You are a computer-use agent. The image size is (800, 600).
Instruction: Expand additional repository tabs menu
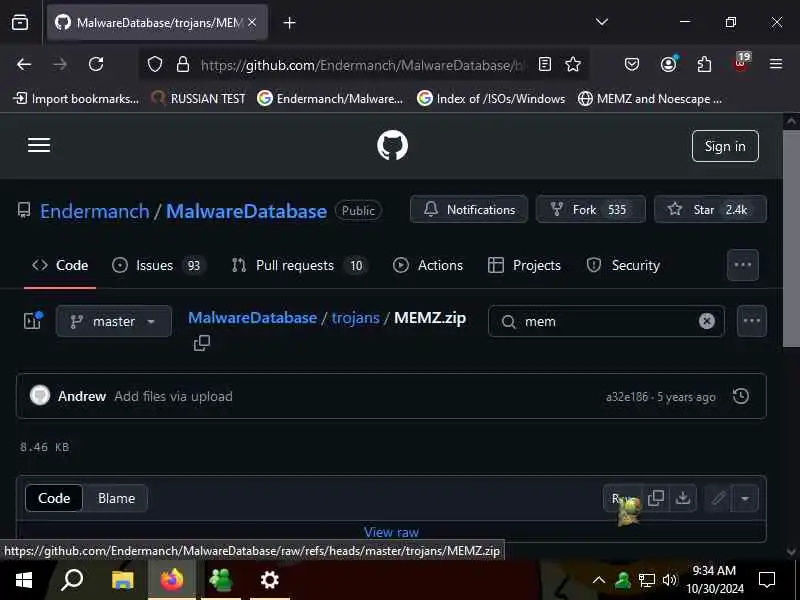742,265
